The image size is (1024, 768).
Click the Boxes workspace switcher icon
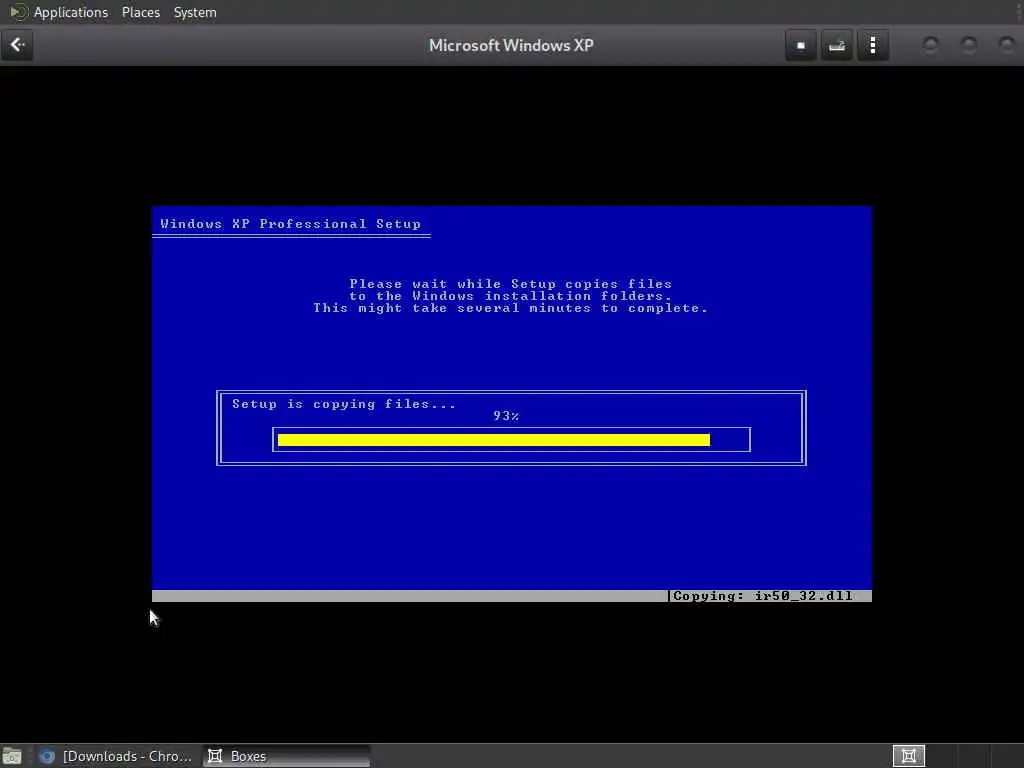click(x=908, y=756)
